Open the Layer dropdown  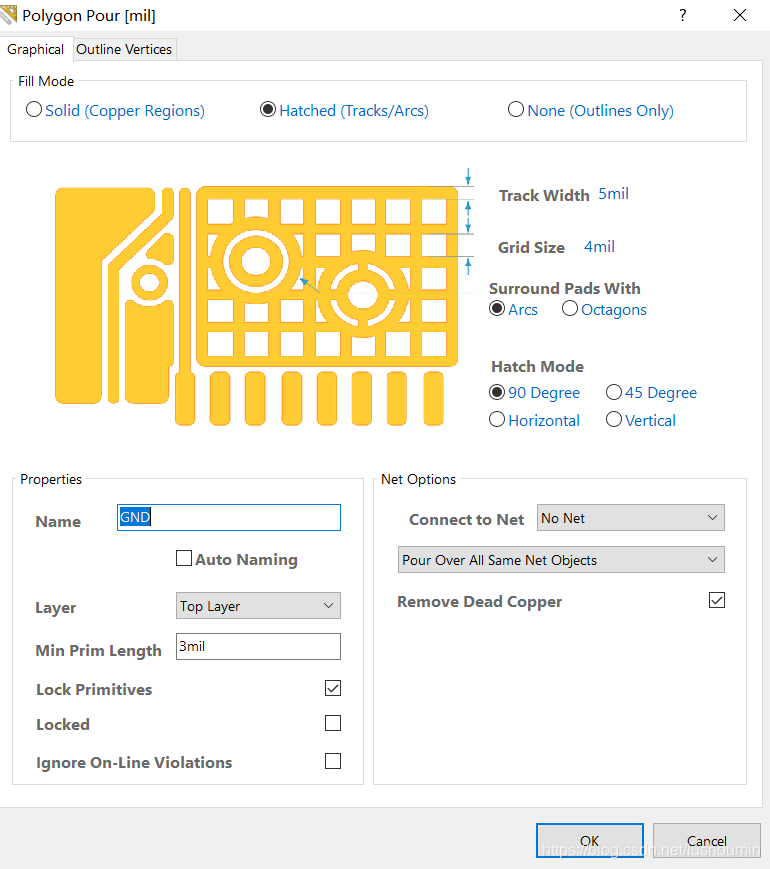[258, 606]
